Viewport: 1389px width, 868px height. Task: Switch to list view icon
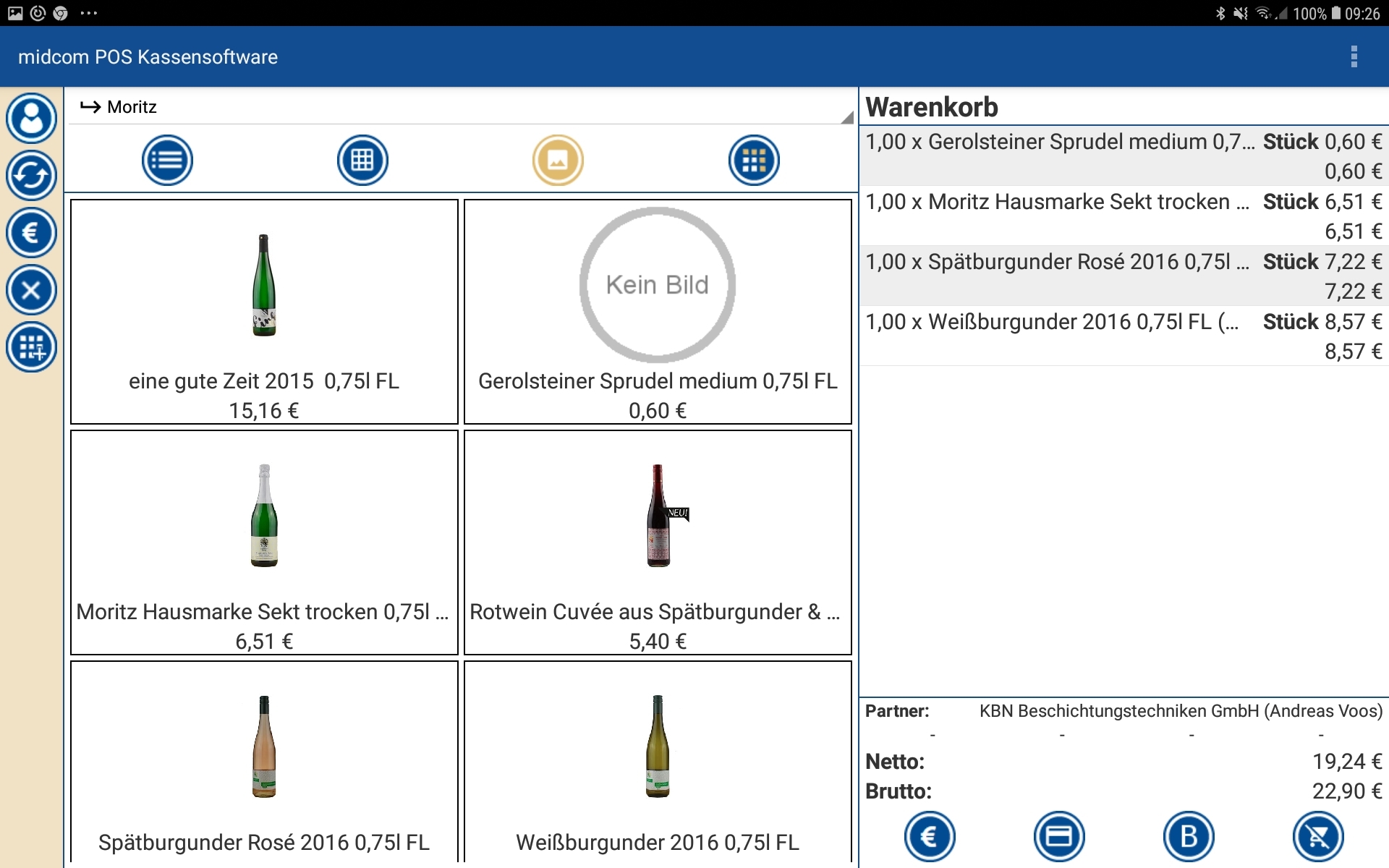(167, 160)
